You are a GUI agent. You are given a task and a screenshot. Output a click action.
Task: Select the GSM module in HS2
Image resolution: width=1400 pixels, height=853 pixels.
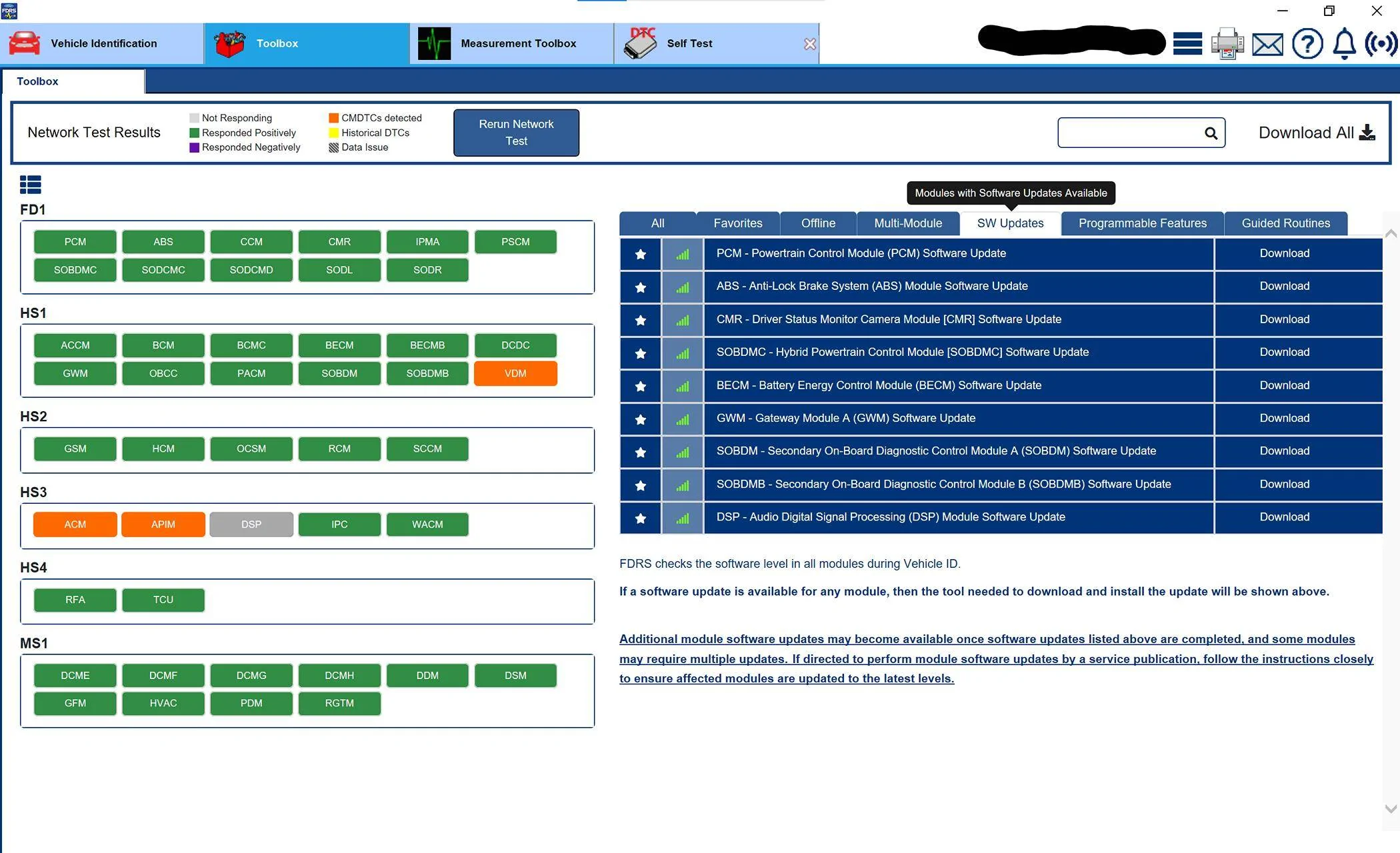[x=75, y=448]
